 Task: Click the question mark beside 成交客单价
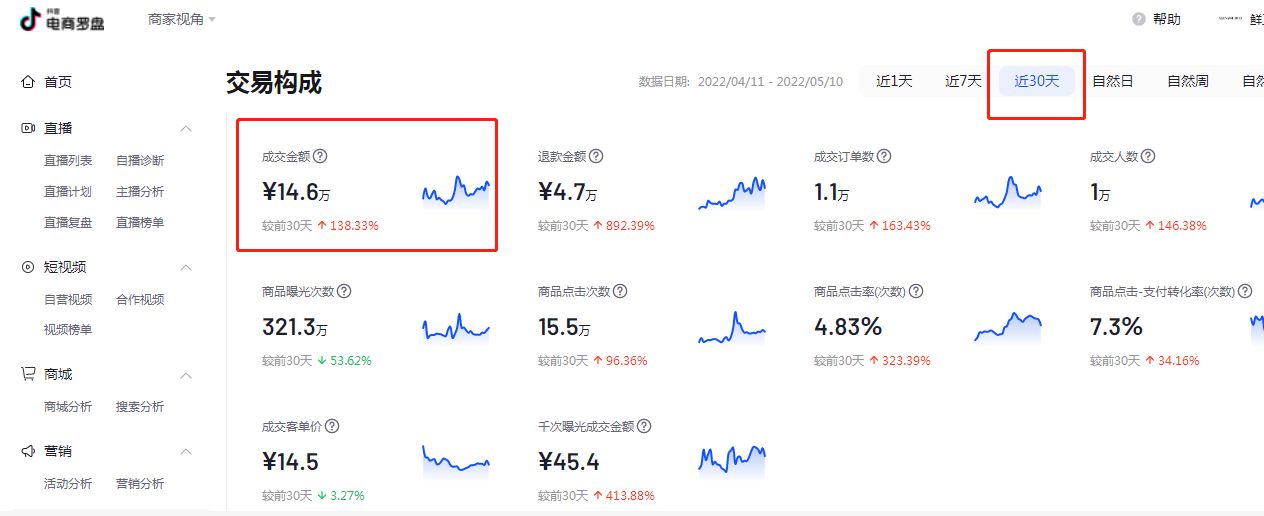tap(332, 426)
